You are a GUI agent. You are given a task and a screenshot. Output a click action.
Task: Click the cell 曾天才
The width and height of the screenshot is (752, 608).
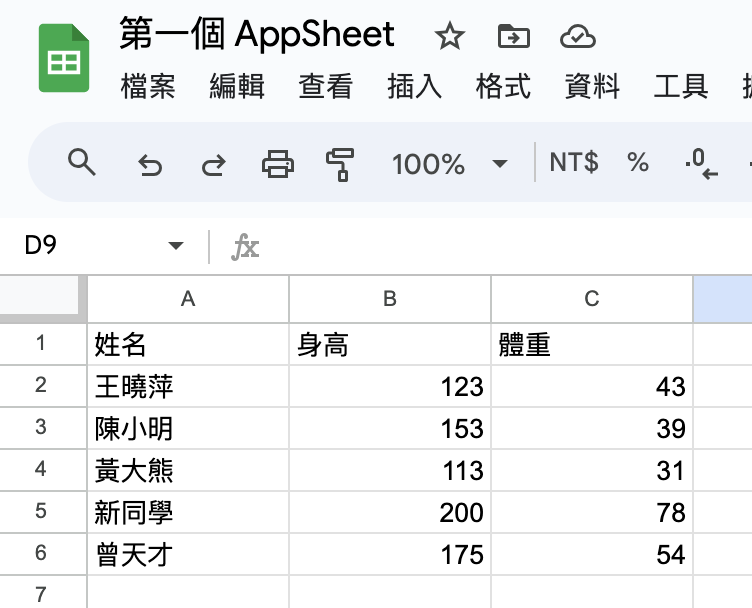pyautogui.click(x=188, y=554)
